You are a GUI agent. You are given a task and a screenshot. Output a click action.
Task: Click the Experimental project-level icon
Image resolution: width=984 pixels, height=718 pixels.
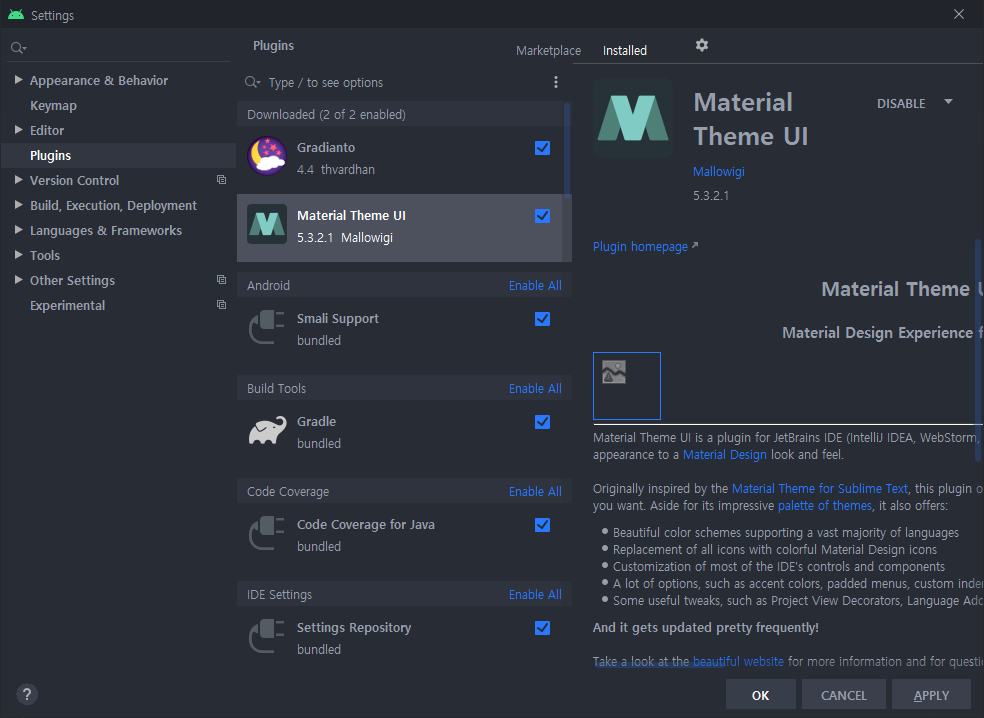pyautogui.click(x=221, y=304)
